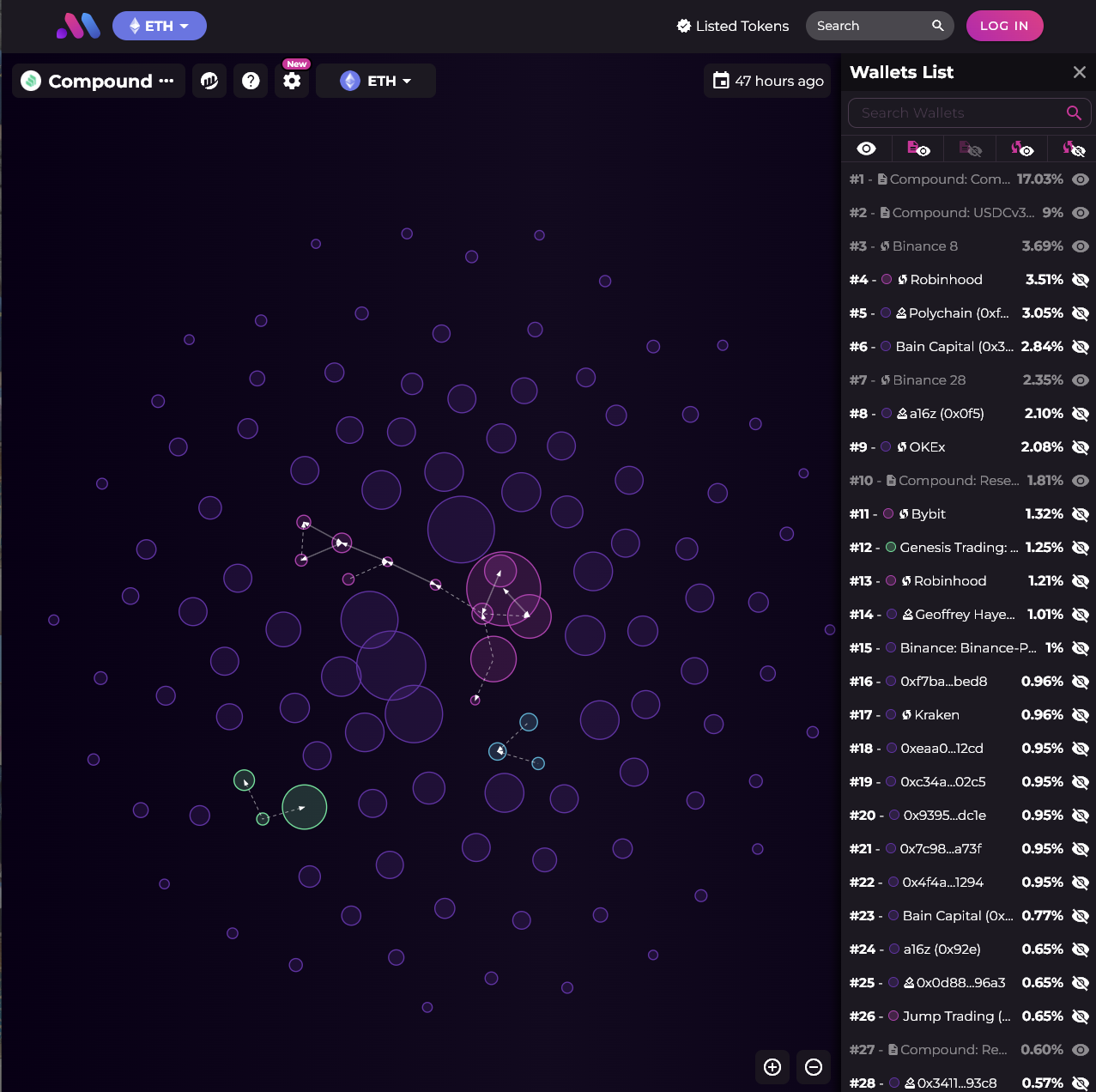Screen dimensions: 1096x1092
Task: Click the Compound token logo icon
Action: 31,81
